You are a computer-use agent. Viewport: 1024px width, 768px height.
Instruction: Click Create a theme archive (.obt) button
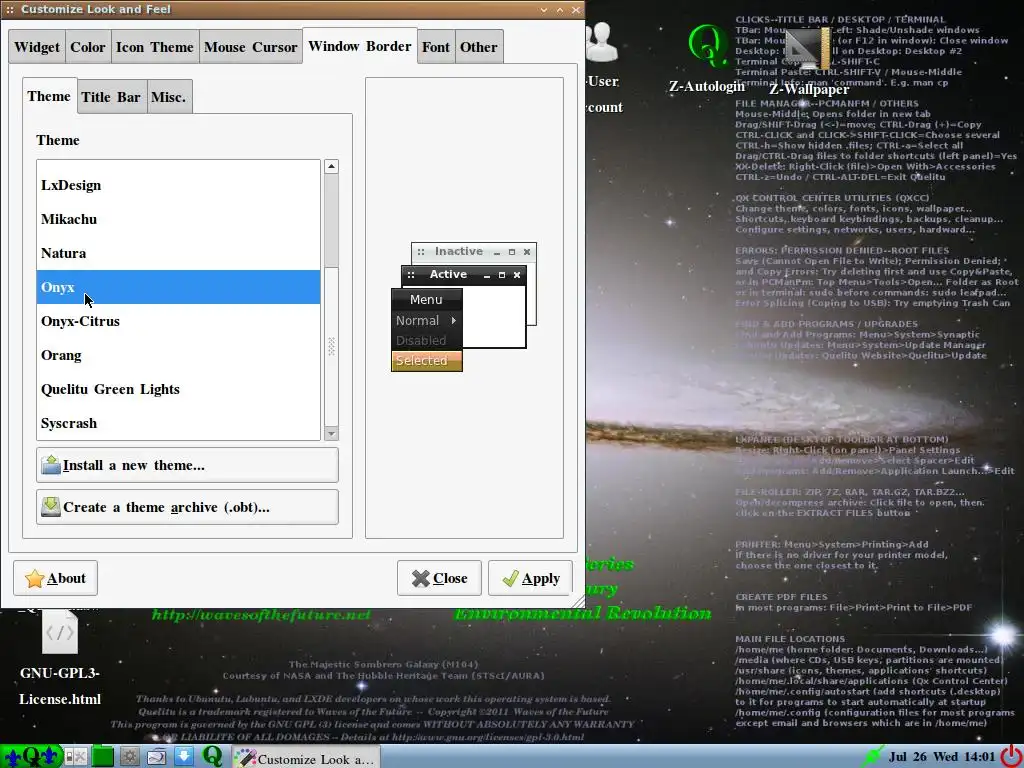click(187, 507)
